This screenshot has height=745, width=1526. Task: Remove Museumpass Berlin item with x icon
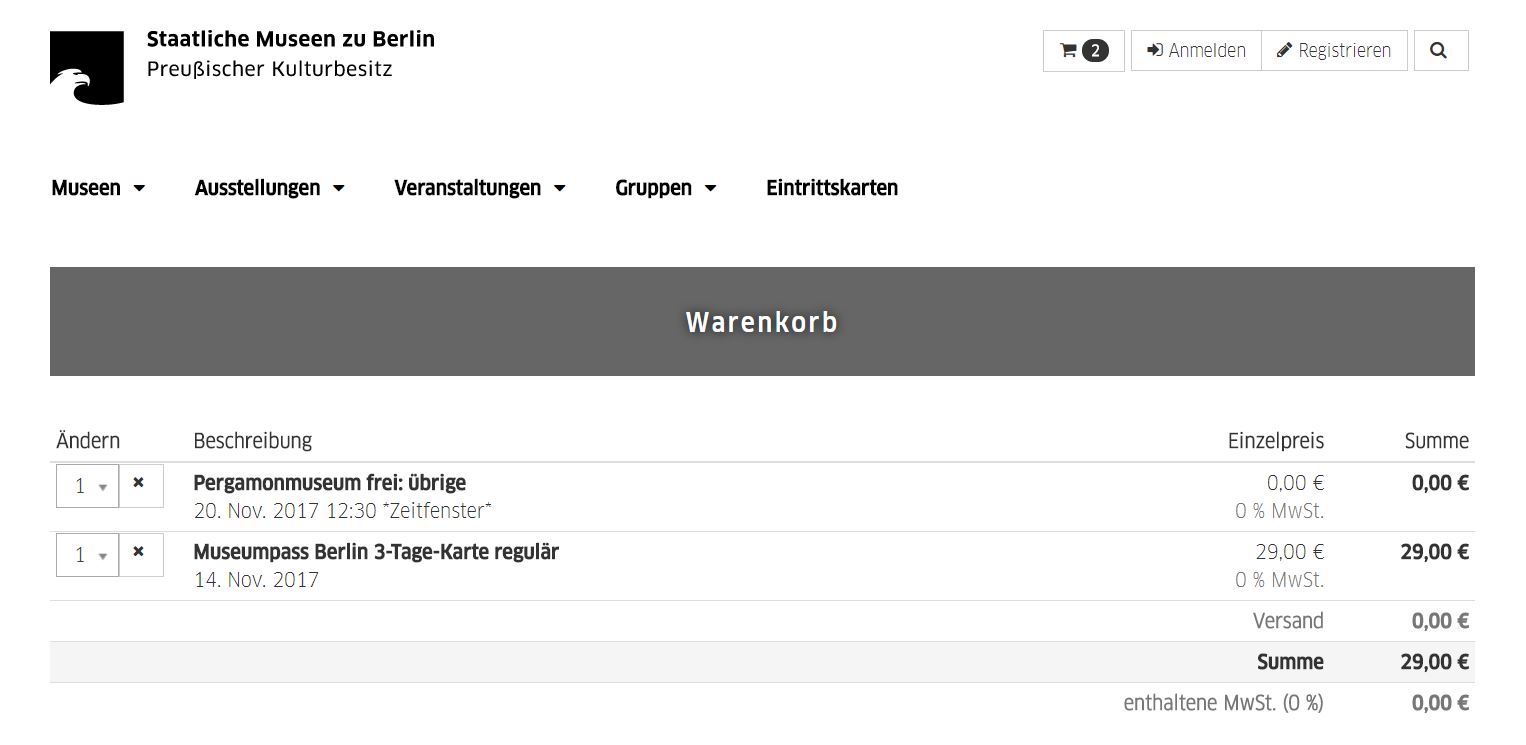click(x=139, y=552)
